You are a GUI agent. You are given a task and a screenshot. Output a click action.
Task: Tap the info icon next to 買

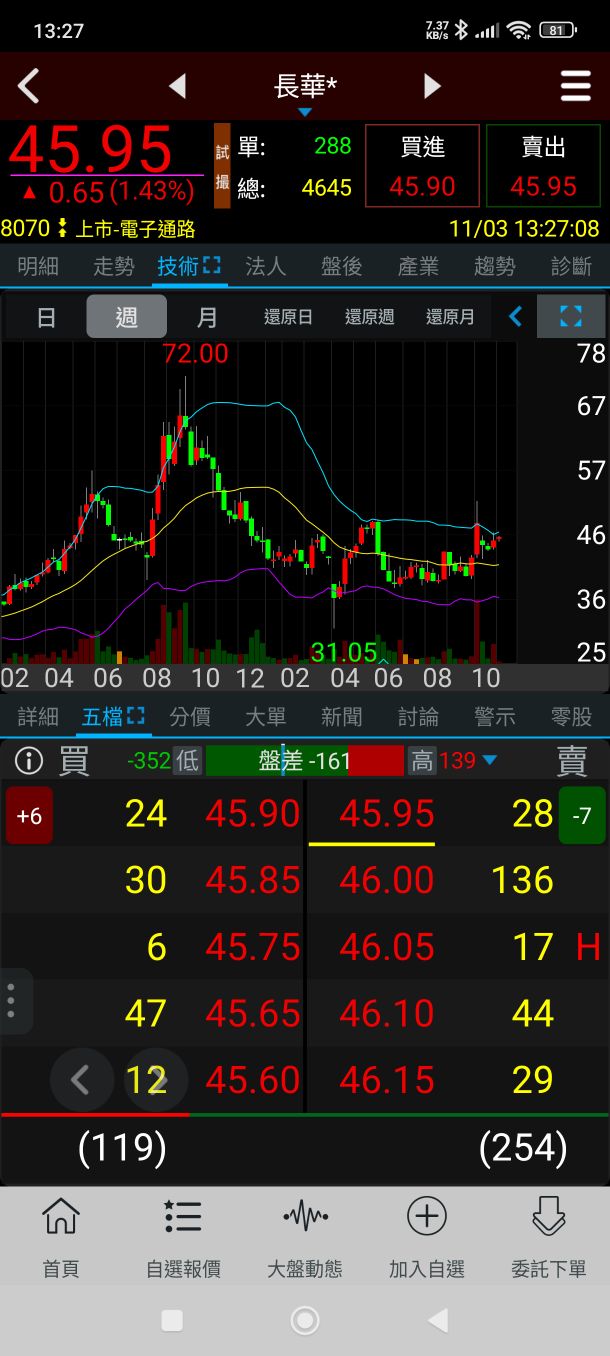(x=29, y=761)
